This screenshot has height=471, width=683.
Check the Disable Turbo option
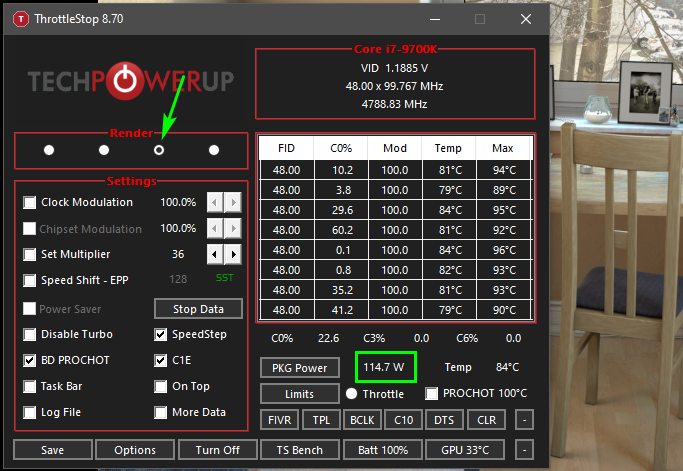tap(30, 334)
